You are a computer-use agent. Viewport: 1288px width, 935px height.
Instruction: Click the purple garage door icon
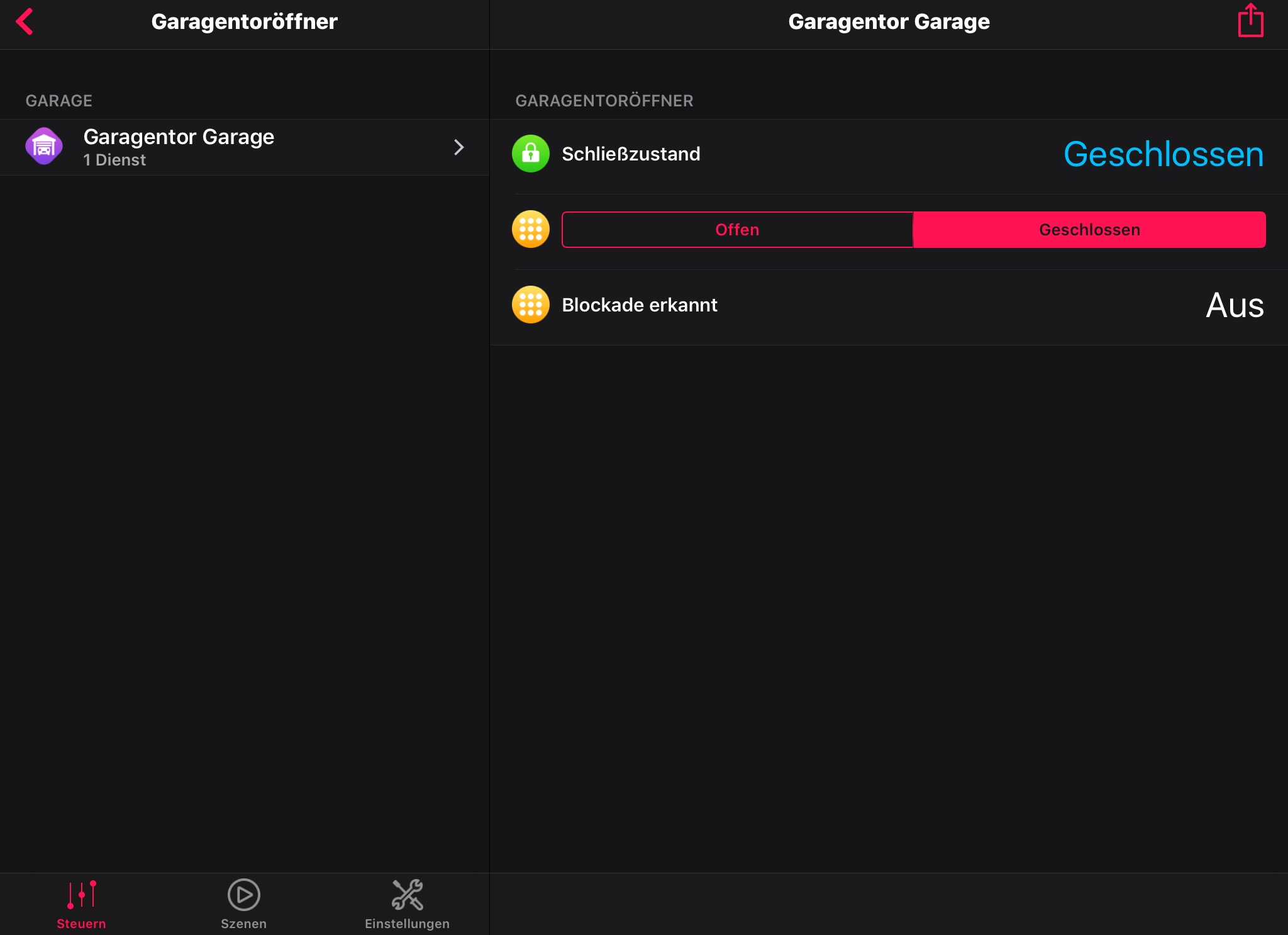point(44,147)
